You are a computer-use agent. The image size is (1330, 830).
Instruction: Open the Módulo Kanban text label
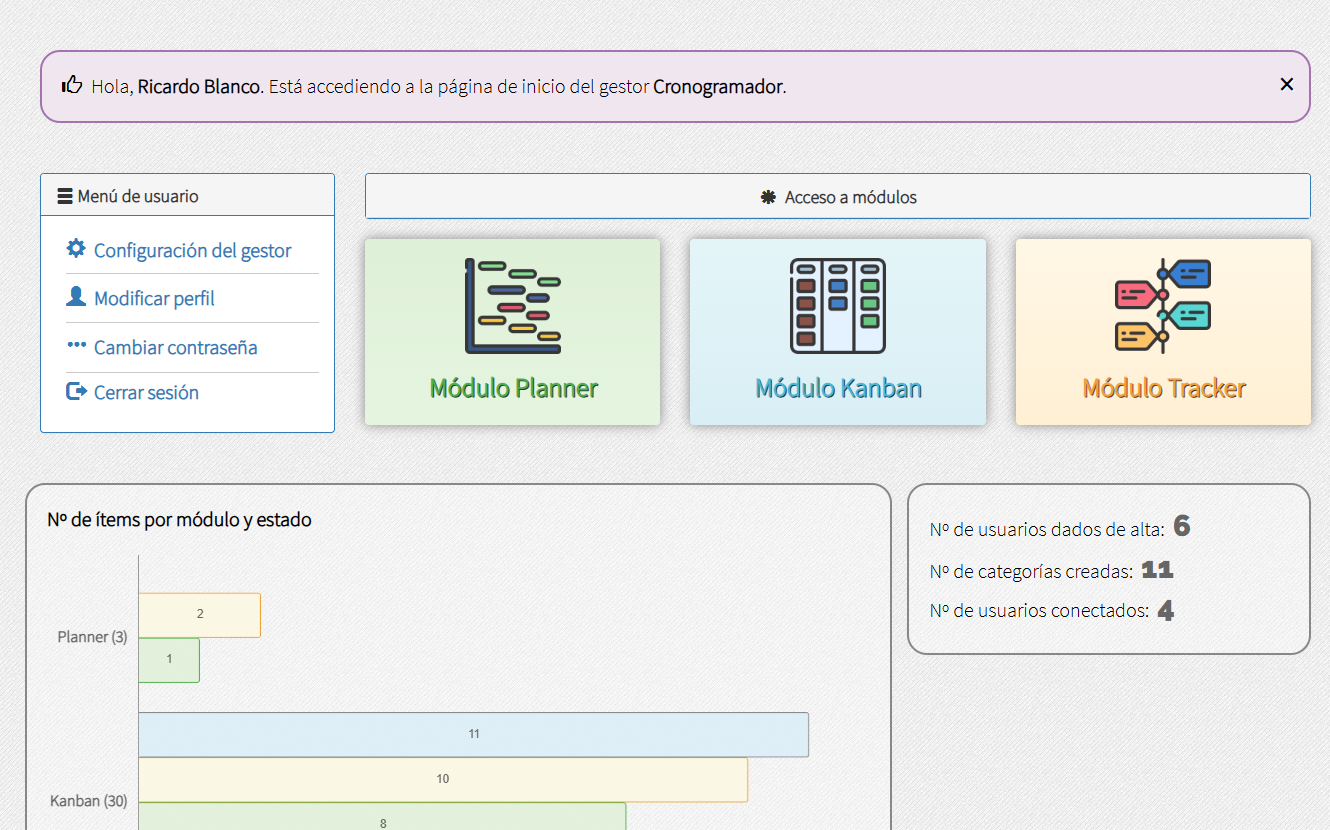(838, 388)
